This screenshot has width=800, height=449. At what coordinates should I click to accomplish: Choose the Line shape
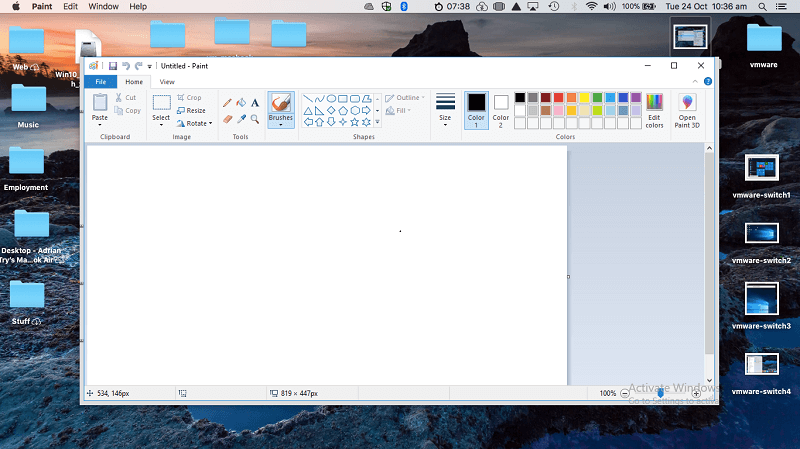pos(308,98)
